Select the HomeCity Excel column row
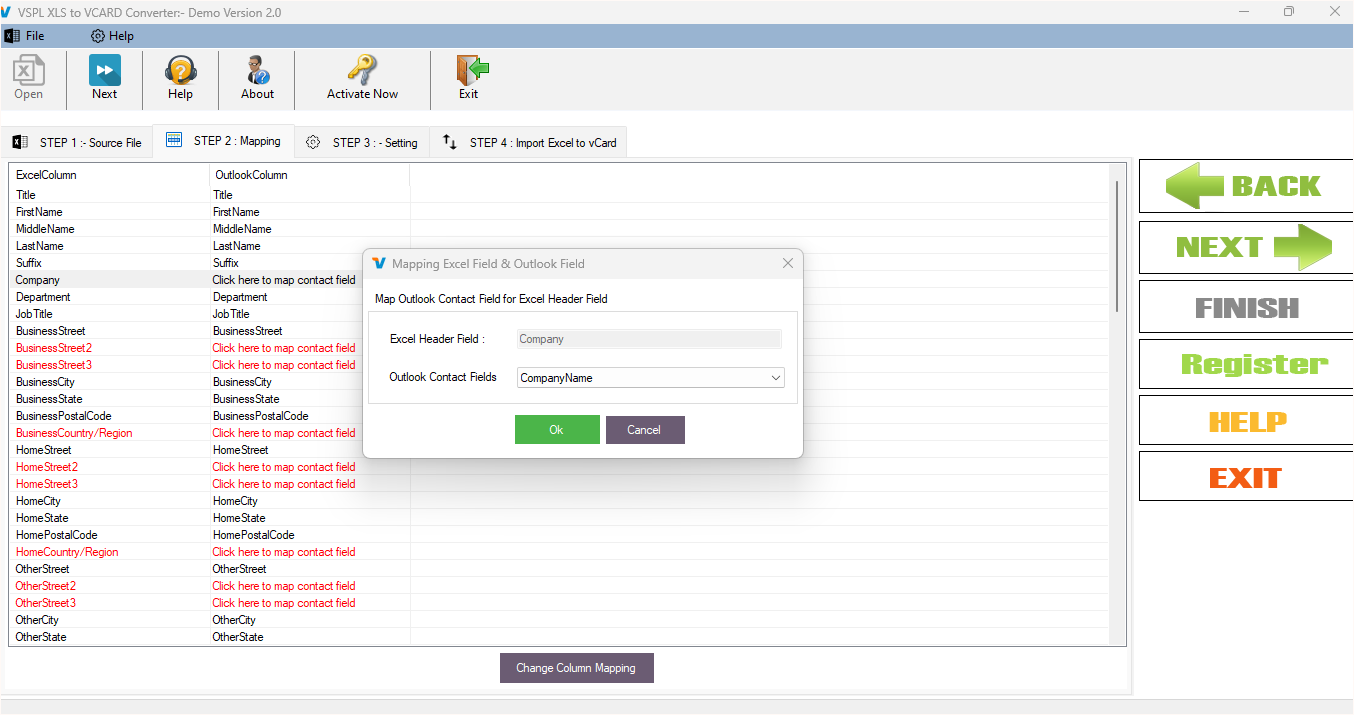Image resolution: width=1354 pixels, height=715 pixels. [x=39, y=501]
